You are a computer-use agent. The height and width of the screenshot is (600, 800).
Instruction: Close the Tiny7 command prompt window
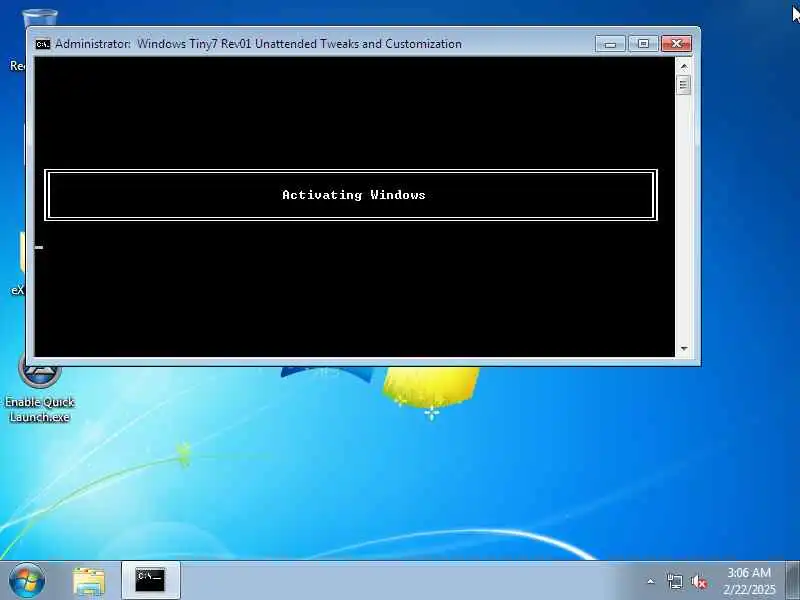(677, 44)
